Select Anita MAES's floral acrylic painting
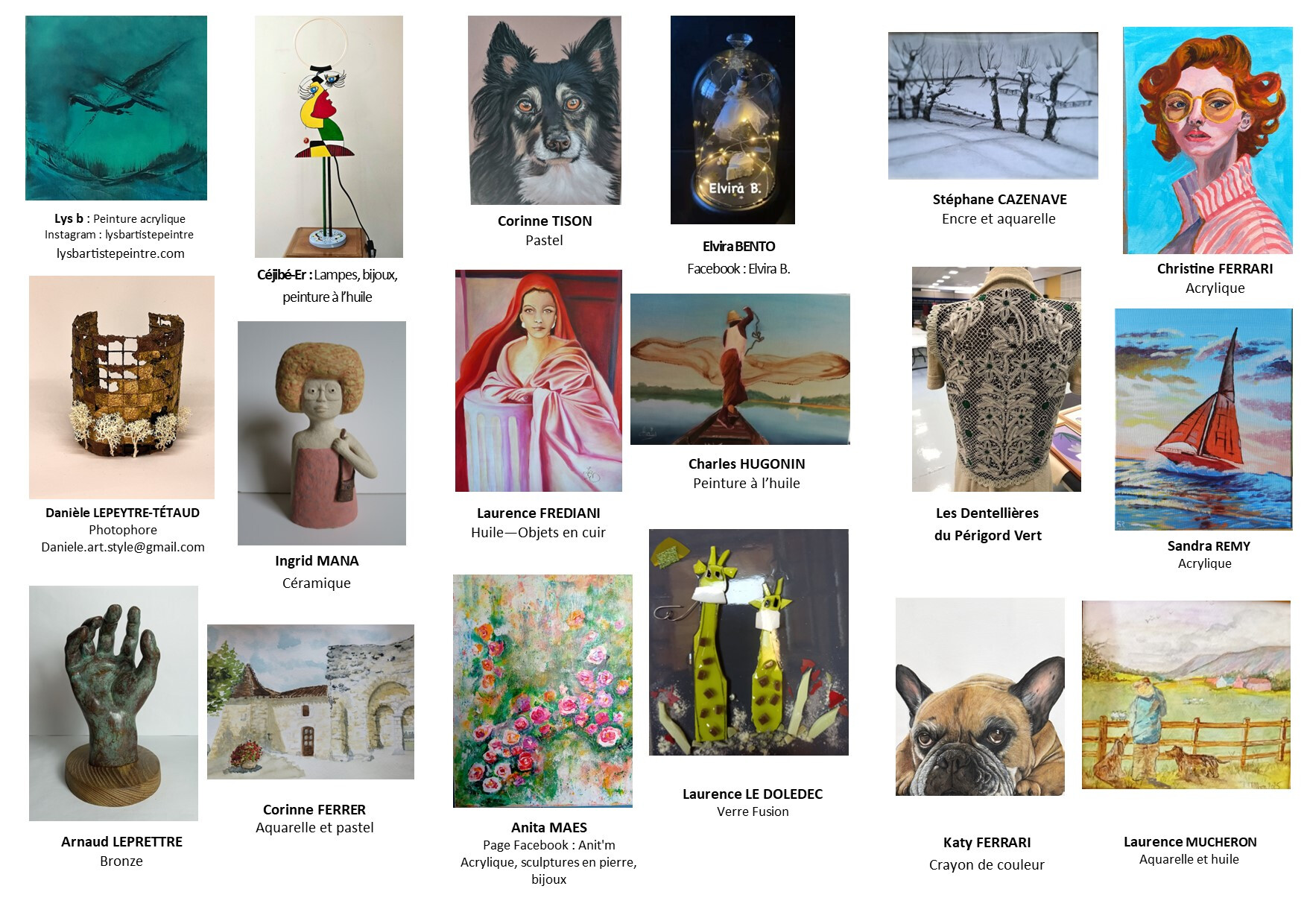The width and height of the screenshot is (1307, 924). click(542, 691)
